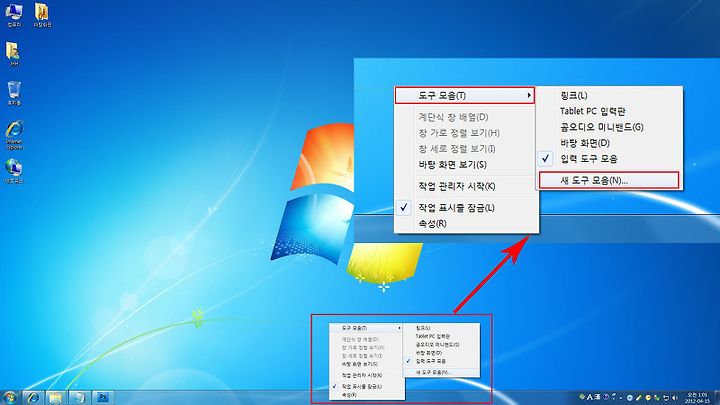Image resolution: width=720 pixels, height=405 pixels.
Task: Open the Start menu orb
Action: click(9, 397)
